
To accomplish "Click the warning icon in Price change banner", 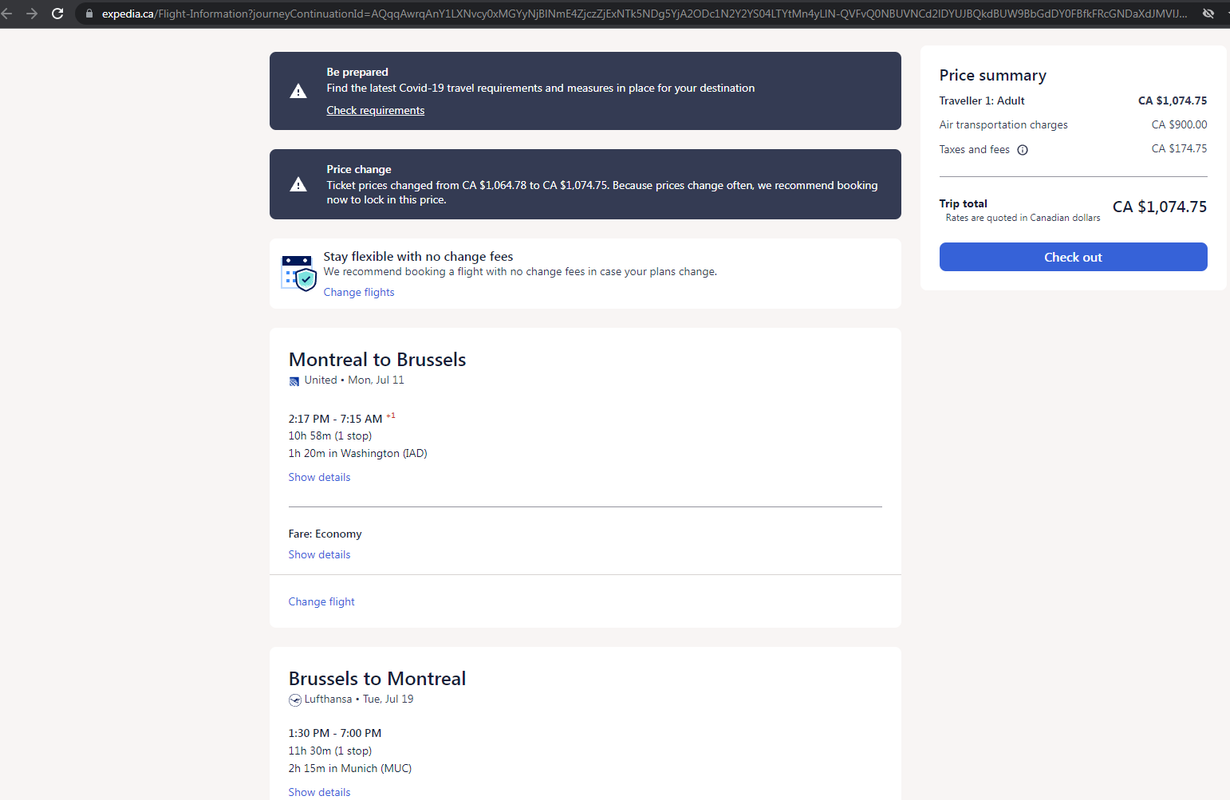I will coord(298,184).
